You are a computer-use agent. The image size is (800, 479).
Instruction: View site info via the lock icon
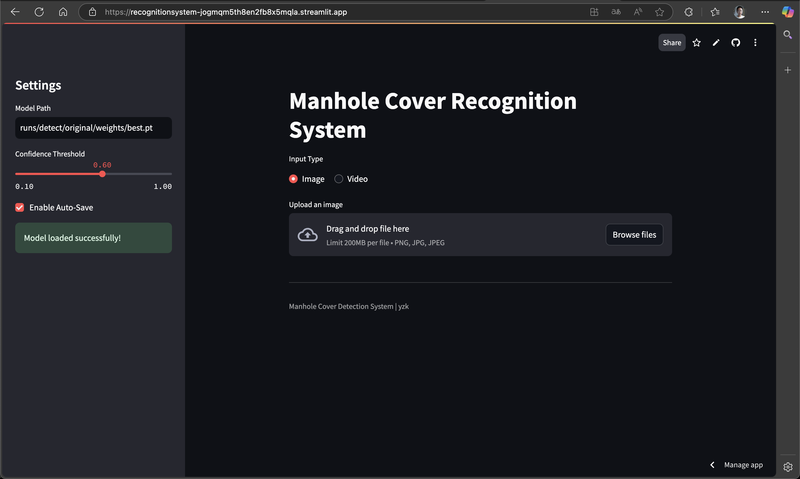tap(92, 12)
